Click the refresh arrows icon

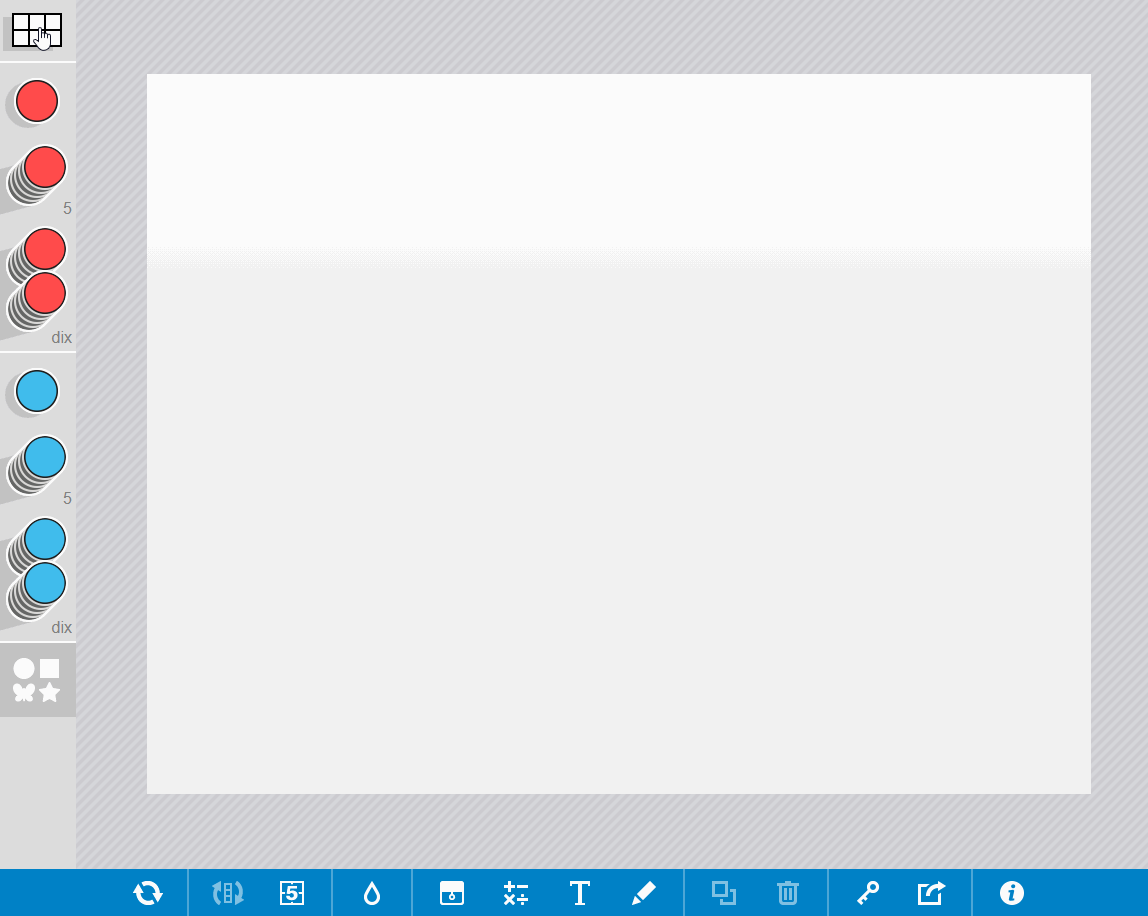click(148, 893)
